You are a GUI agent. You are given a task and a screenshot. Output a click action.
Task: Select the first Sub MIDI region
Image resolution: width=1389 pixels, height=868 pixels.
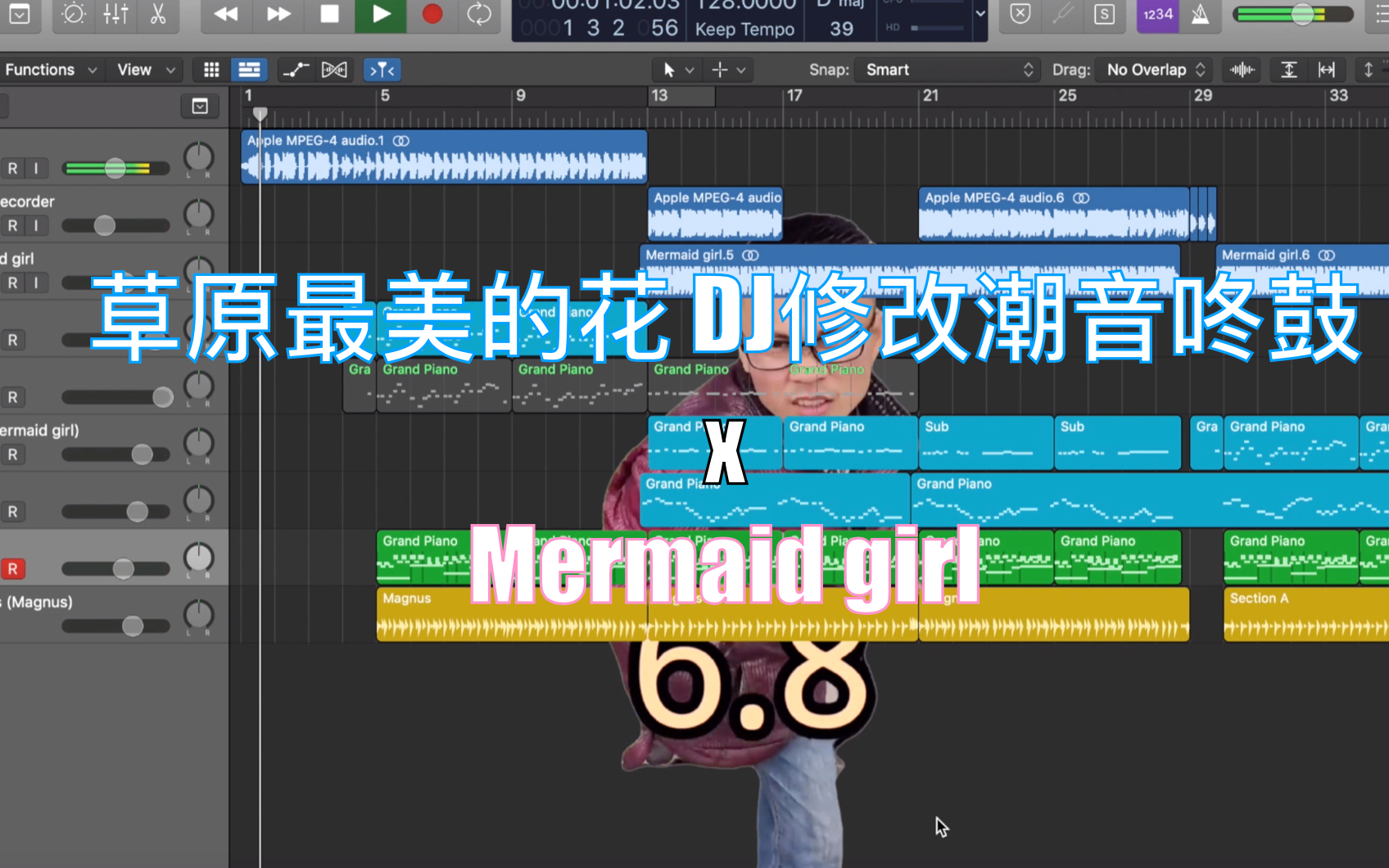986,442
